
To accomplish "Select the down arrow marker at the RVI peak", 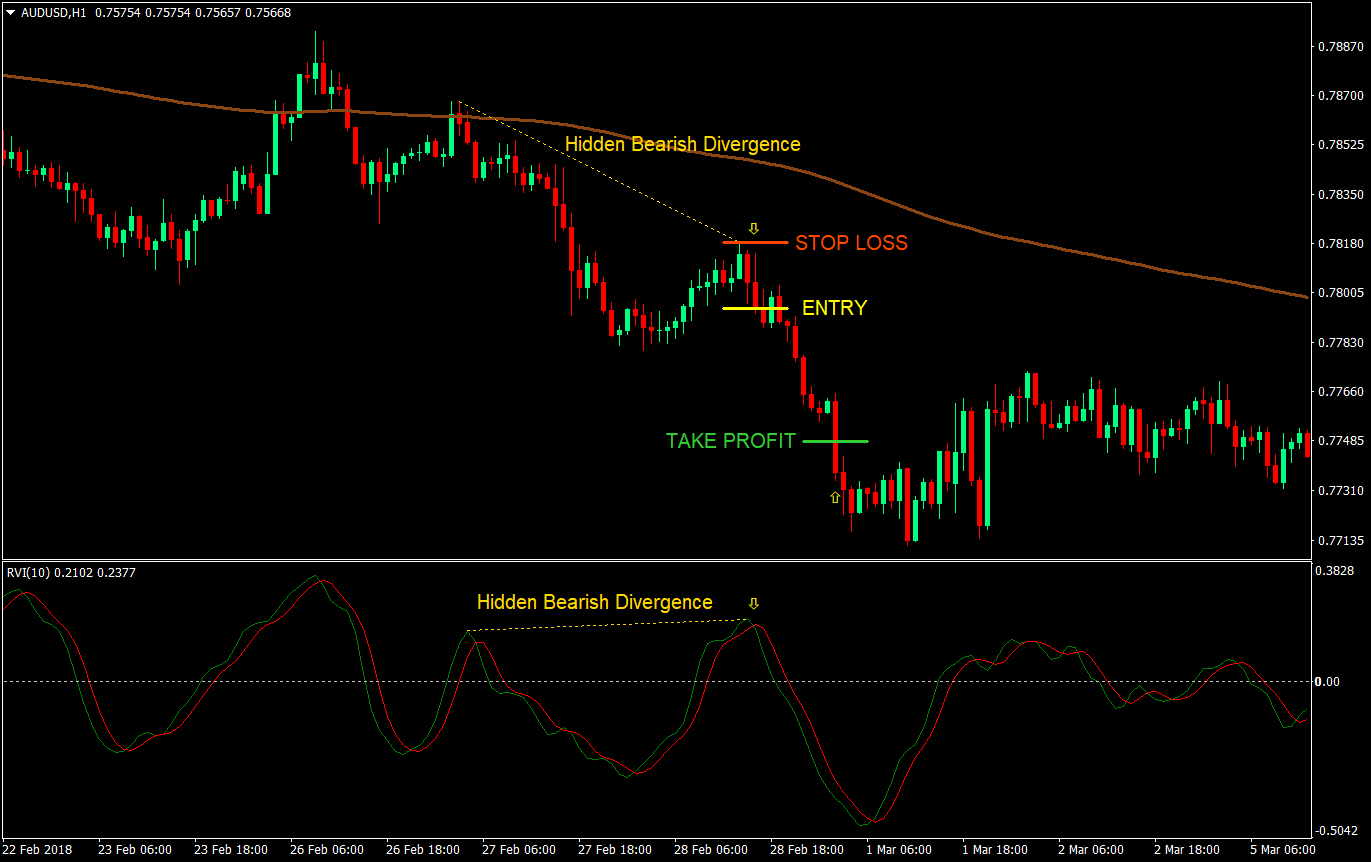I will (753, 603).
